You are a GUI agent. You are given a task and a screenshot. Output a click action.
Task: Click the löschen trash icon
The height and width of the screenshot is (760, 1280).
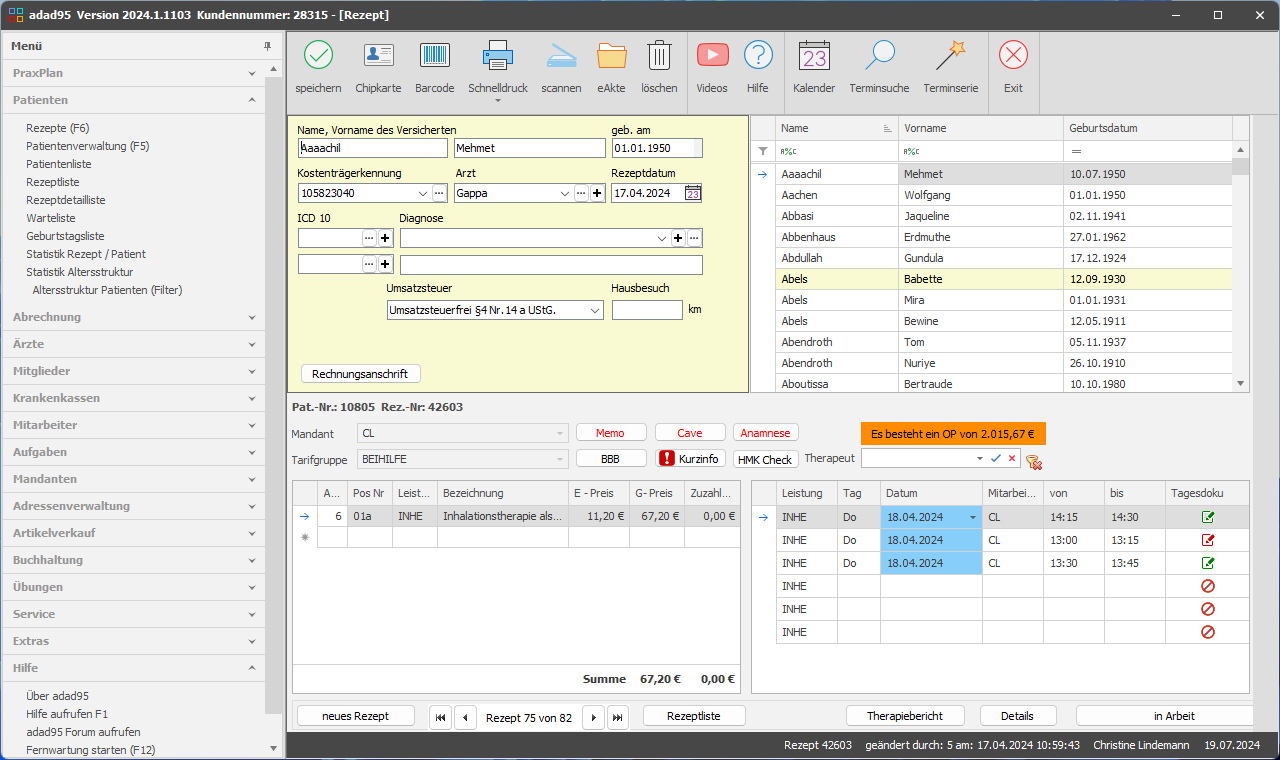click(659, 56)
